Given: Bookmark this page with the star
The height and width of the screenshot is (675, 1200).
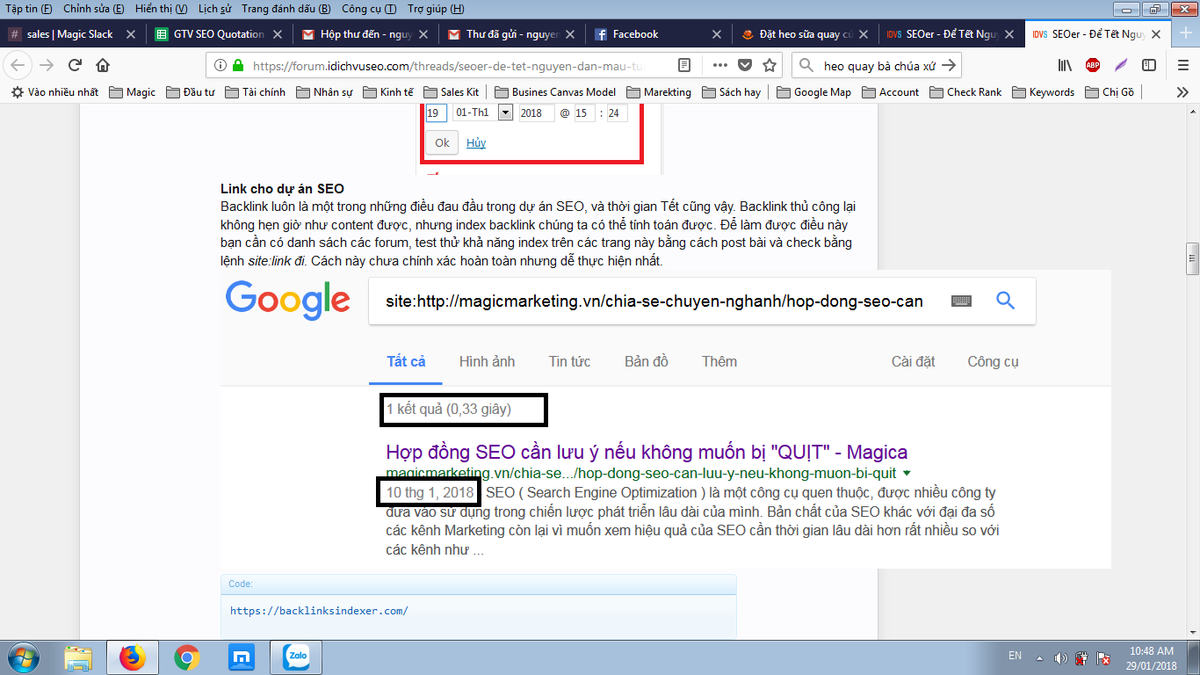Looking at the screenshot, I should tap(769, 65).
